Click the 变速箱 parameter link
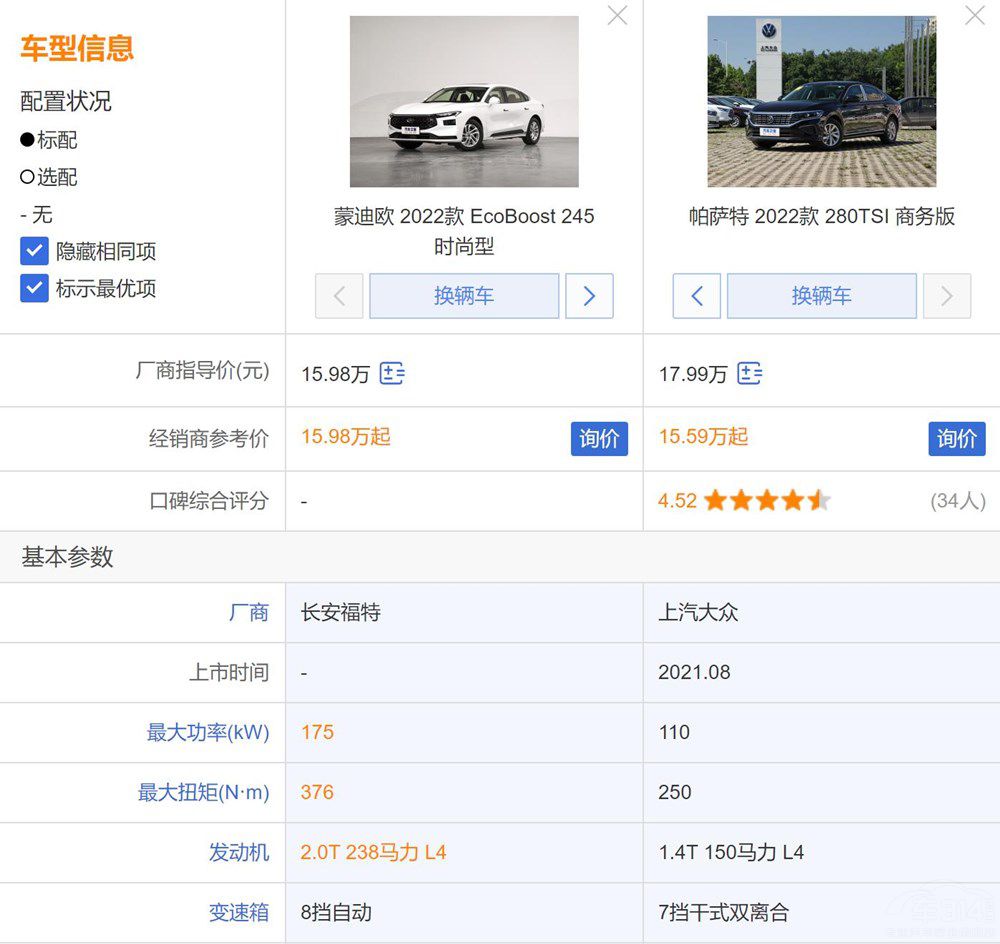 pyautogui.click(x=239, y=912)
